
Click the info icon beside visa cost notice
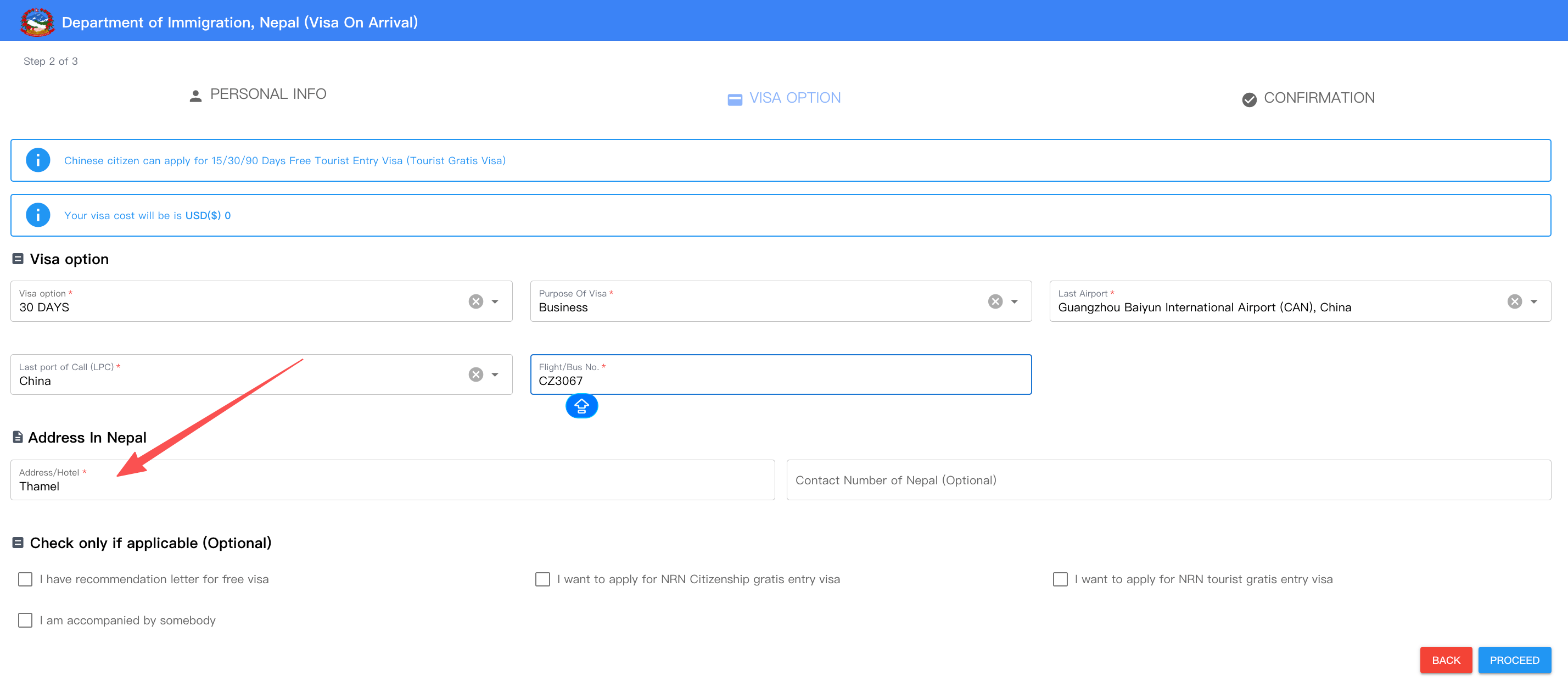point(38,215)
